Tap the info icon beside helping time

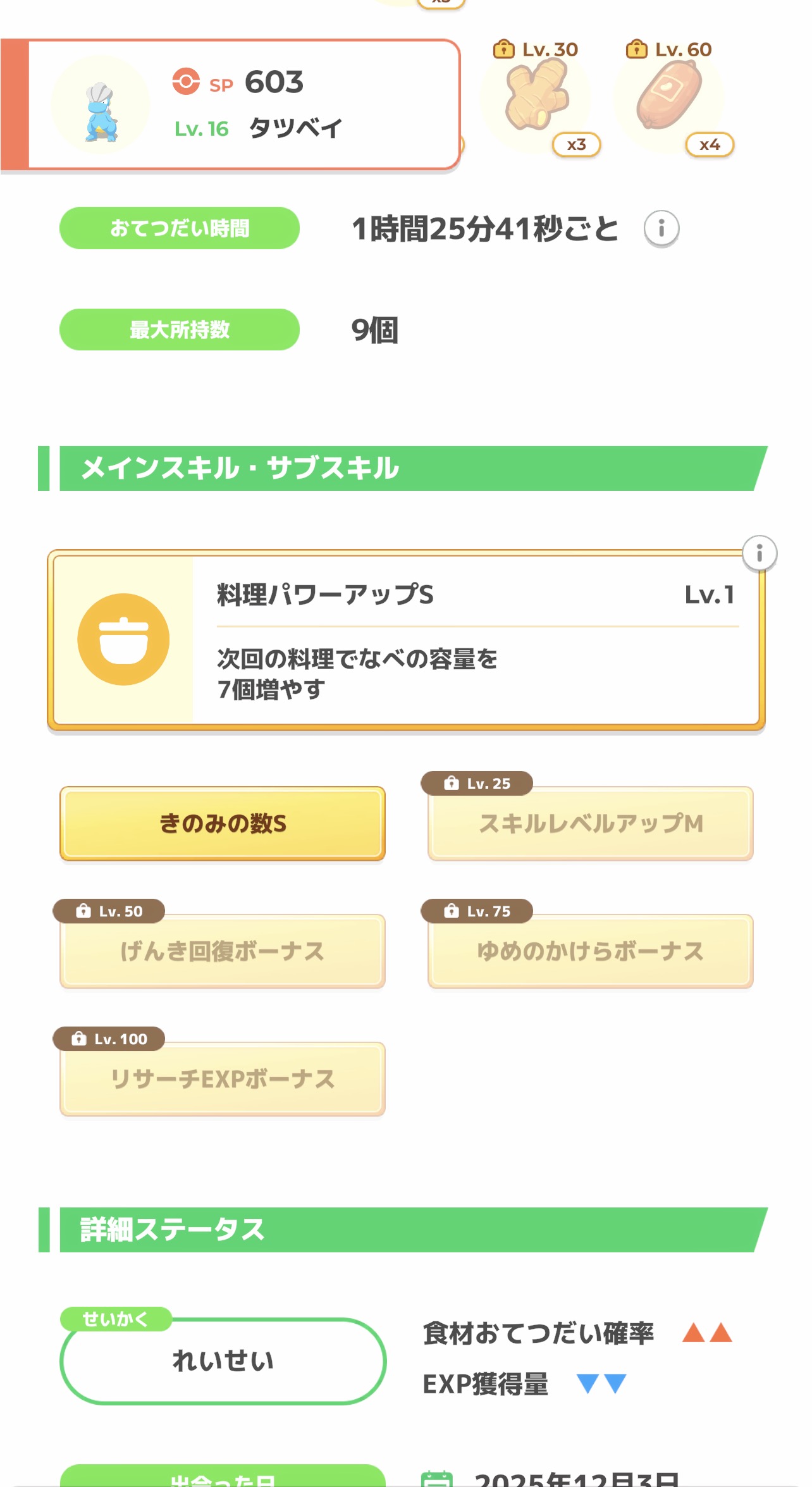click(x=661, y=228)
